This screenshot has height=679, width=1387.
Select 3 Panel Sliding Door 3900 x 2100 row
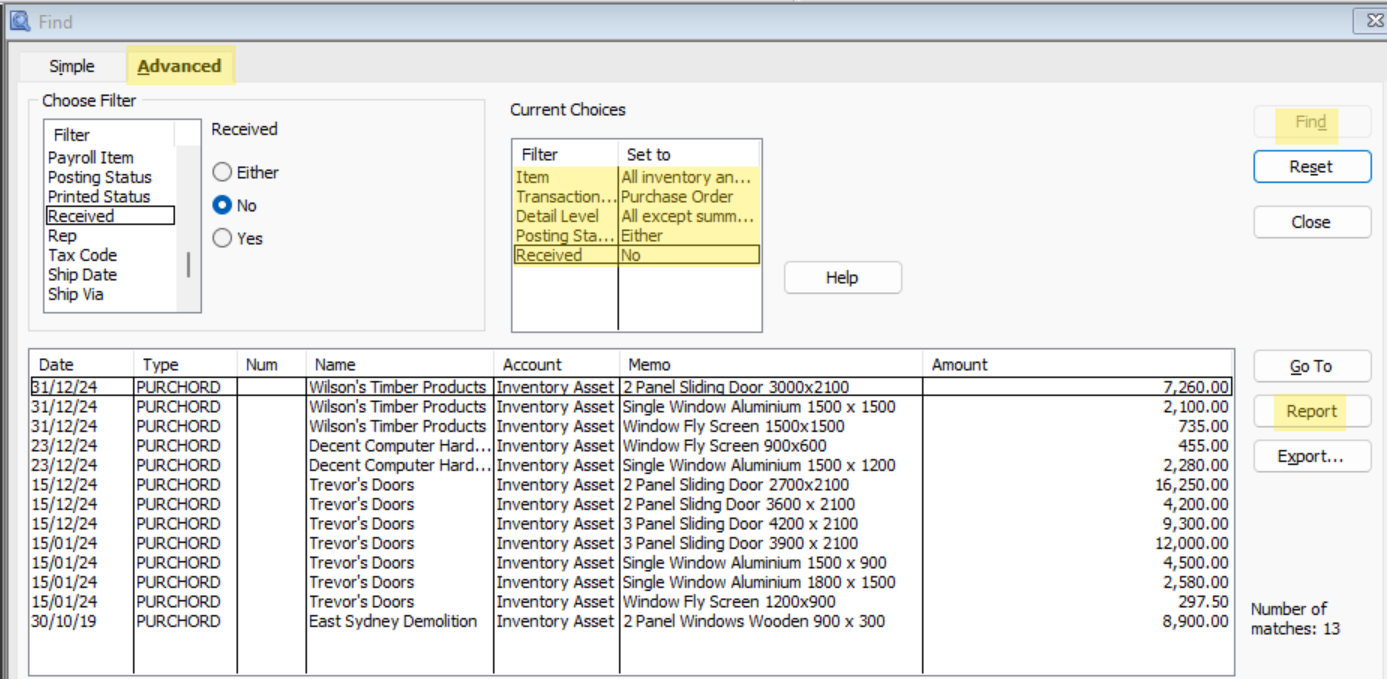point(631,543)
